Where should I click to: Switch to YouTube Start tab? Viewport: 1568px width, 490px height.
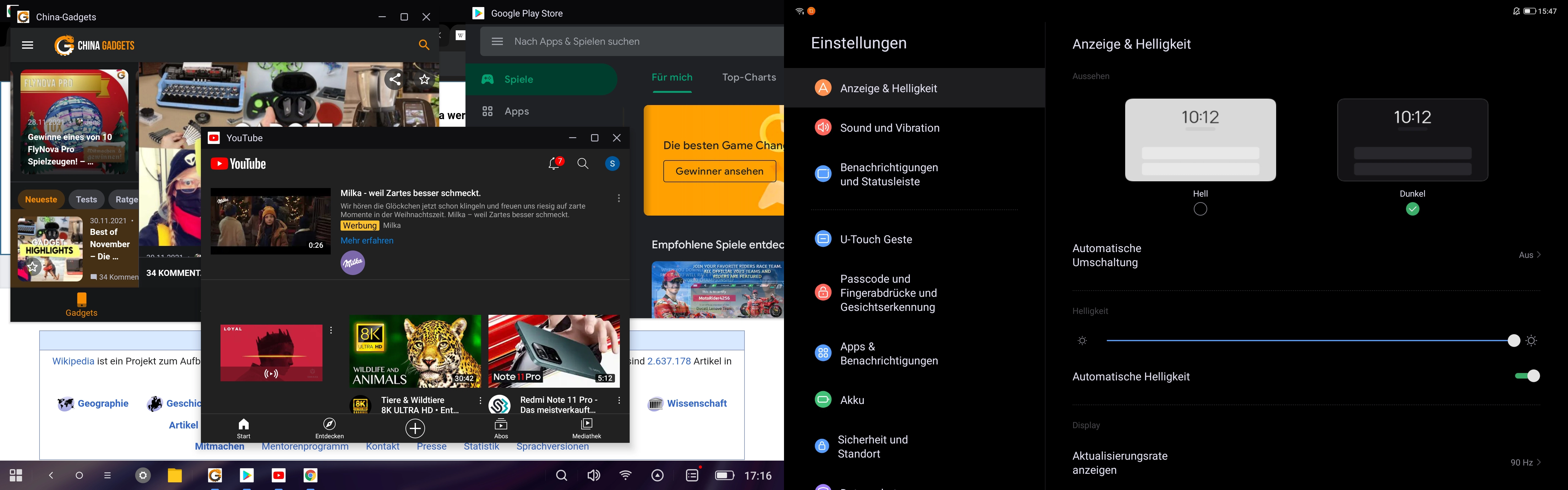pos(243,428)
